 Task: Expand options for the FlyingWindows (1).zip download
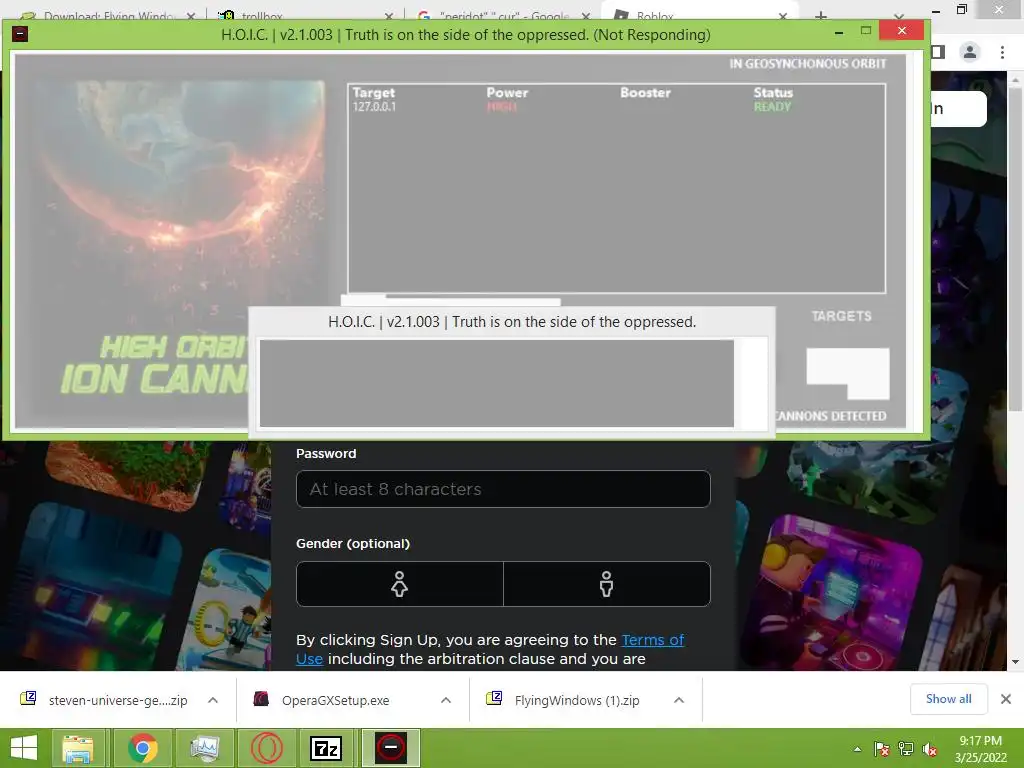click(x=679, y=700)
